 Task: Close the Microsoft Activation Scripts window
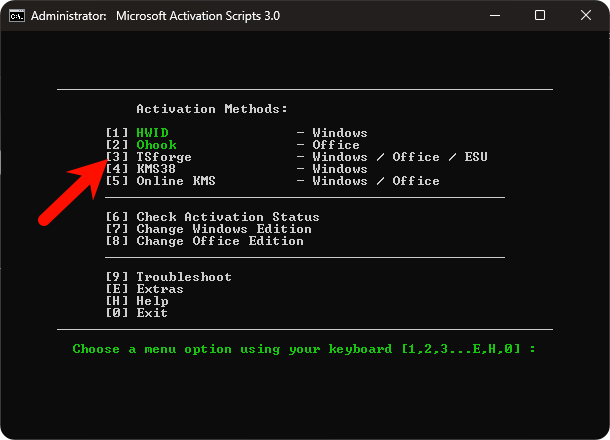coord(585,16)
